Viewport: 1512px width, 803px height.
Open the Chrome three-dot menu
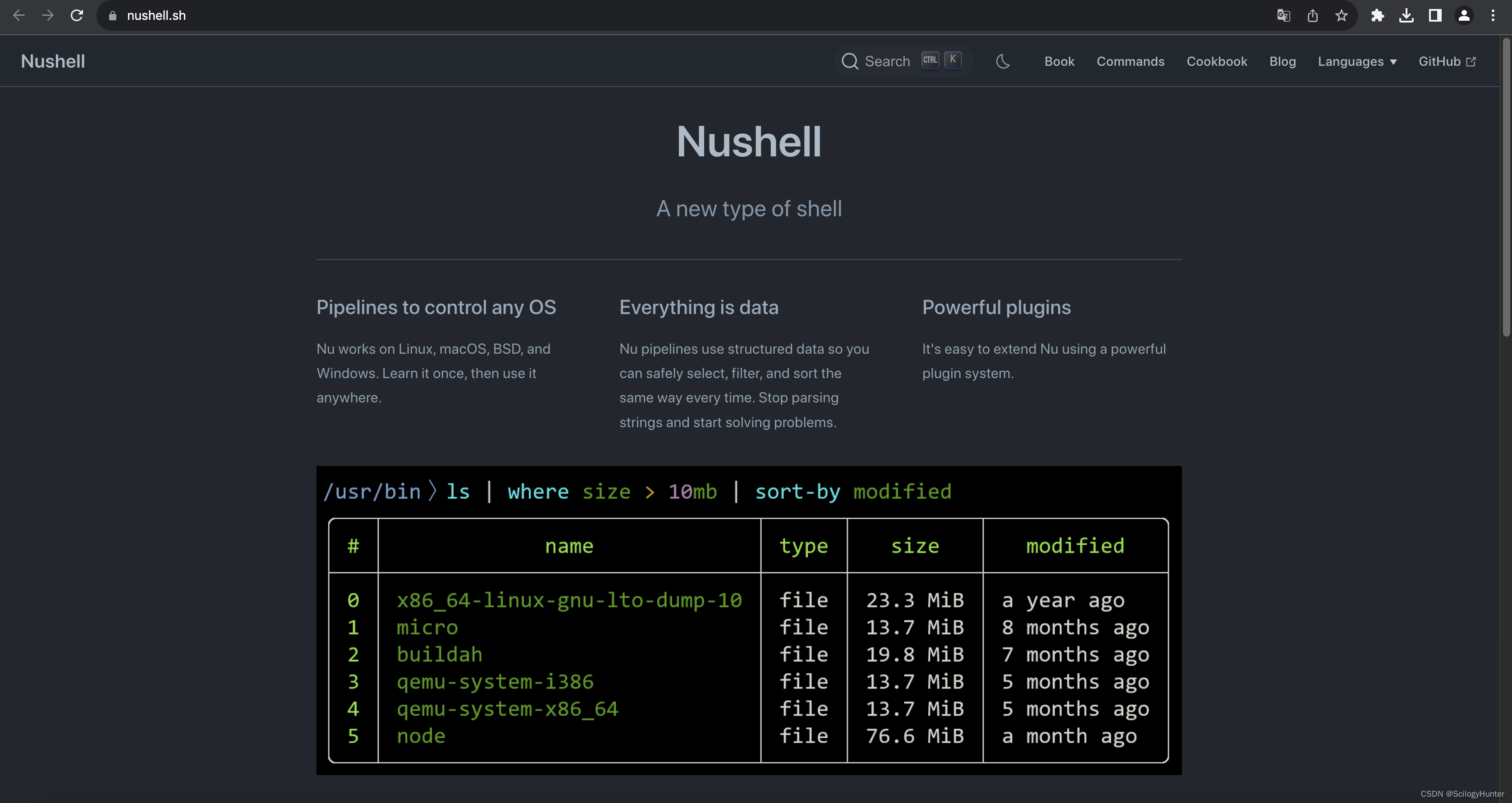(1493, 15)
